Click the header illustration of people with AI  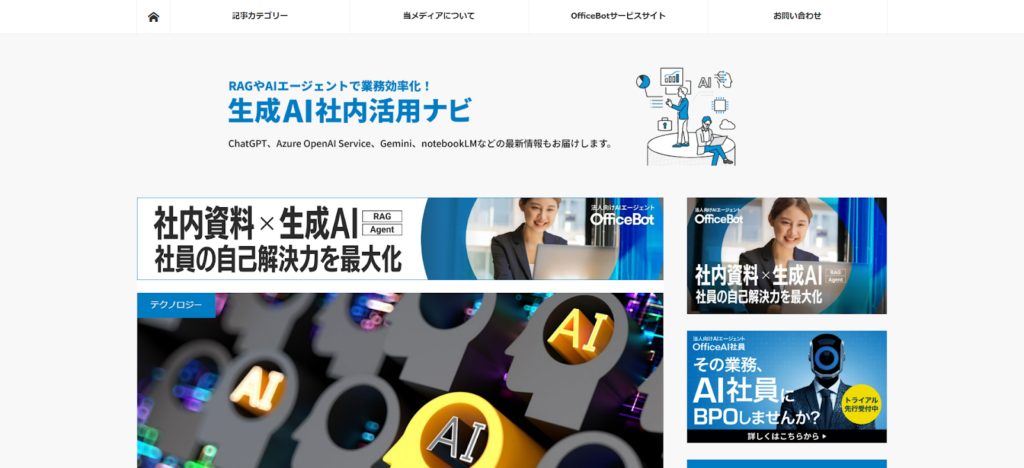pyautogui.click(x=686, y=116)
